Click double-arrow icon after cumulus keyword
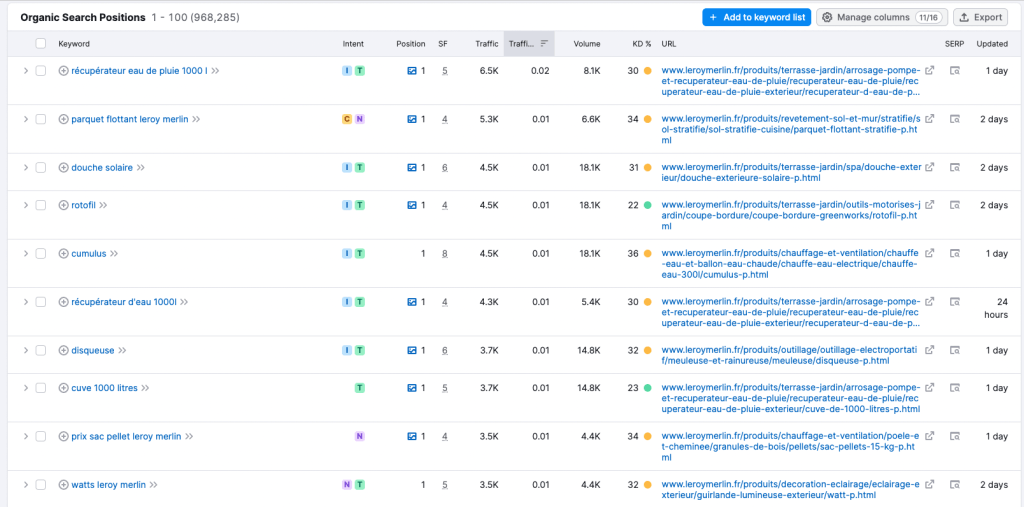 [x=114, y=254]
